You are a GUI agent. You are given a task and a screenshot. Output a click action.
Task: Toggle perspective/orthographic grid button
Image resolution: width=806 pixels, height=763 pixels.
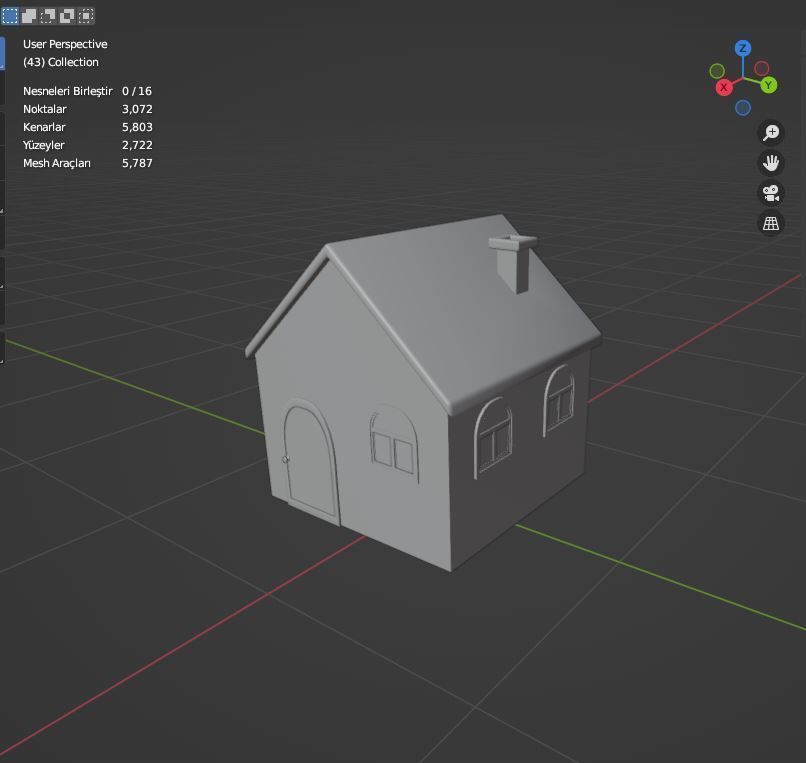pos(771,223)
